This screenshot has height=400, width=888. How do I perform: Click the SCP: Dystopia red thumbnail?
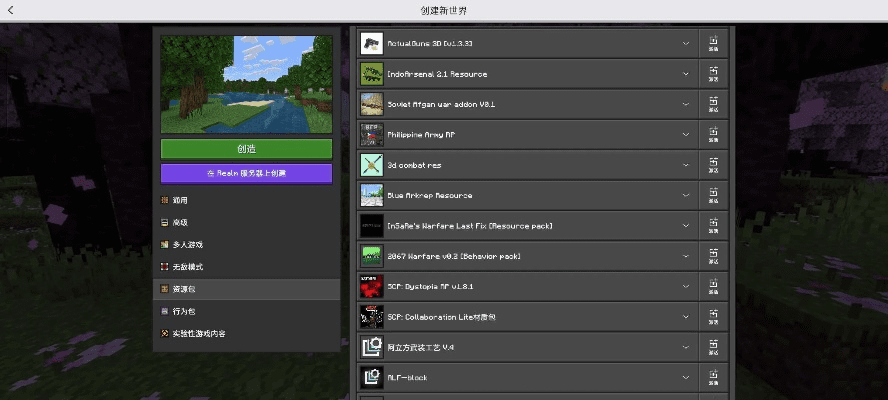pyautogui.click(x=372, y=286)
